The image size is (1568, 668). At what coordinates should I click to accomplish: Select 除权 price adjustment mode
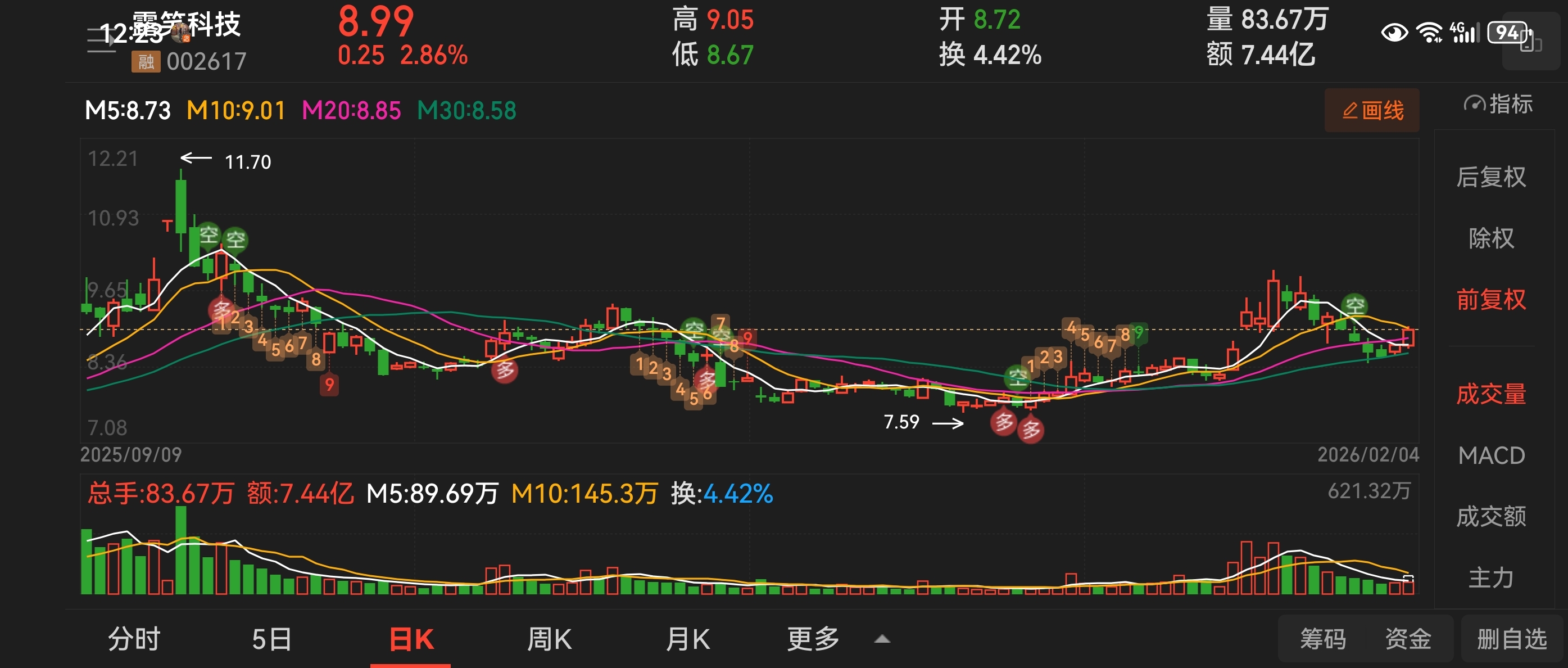pos(1490,238)
